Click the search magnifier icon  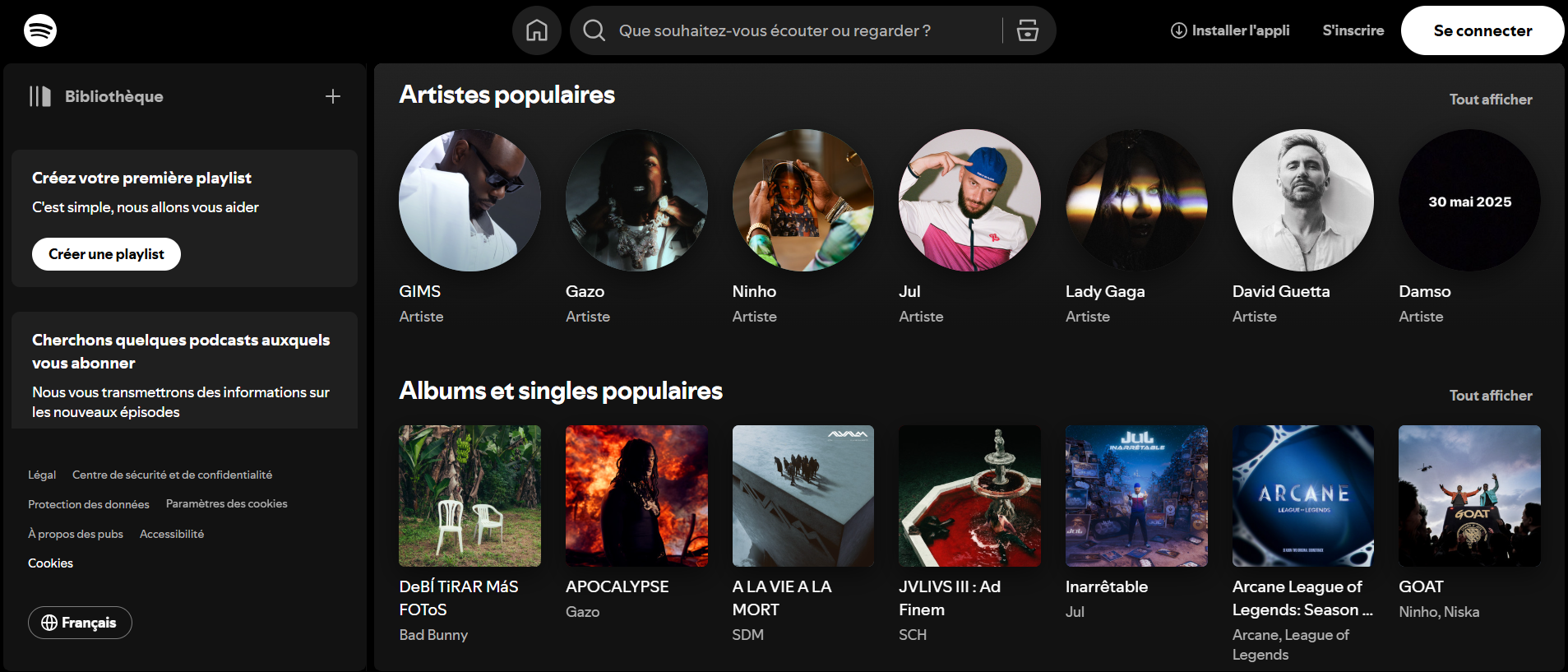click(594, 30)
